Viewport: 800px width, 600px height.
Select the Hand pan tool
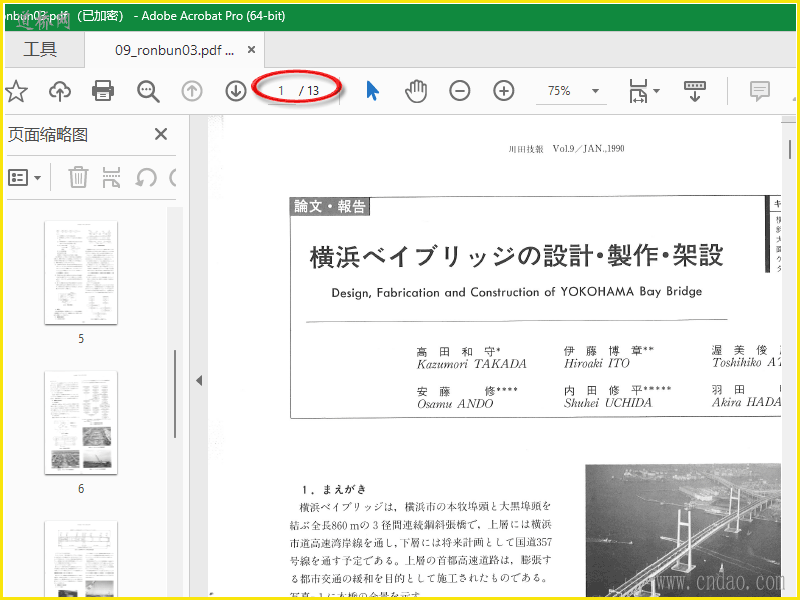(416, 91)
